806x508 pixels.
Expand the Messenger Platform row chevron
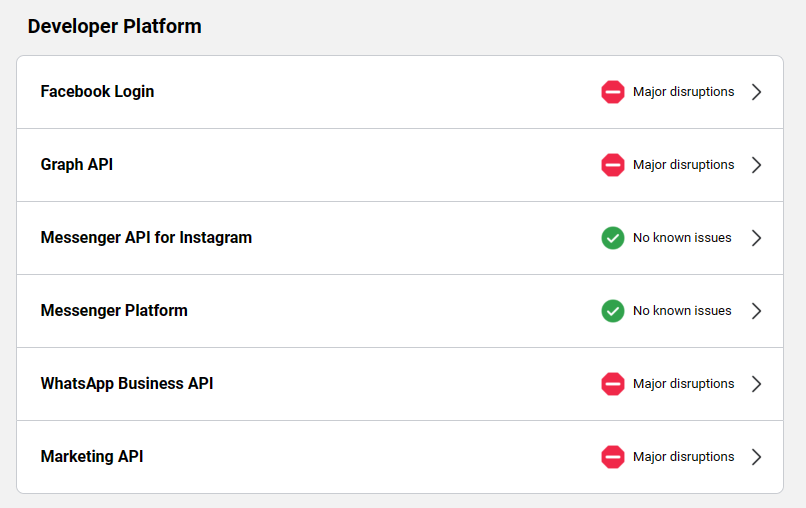tap(756, 311)
